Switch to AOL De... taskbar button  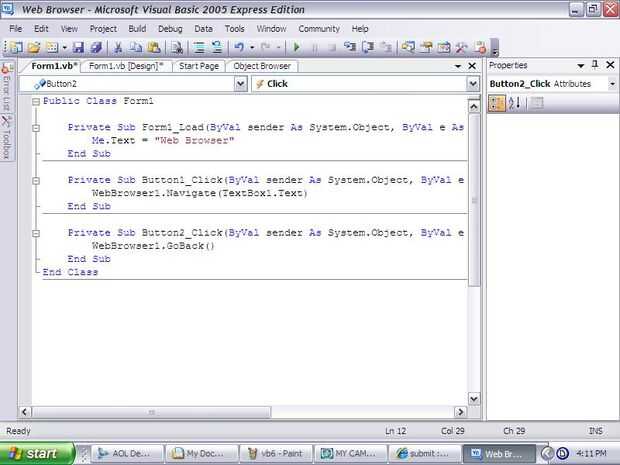[127, 454]
